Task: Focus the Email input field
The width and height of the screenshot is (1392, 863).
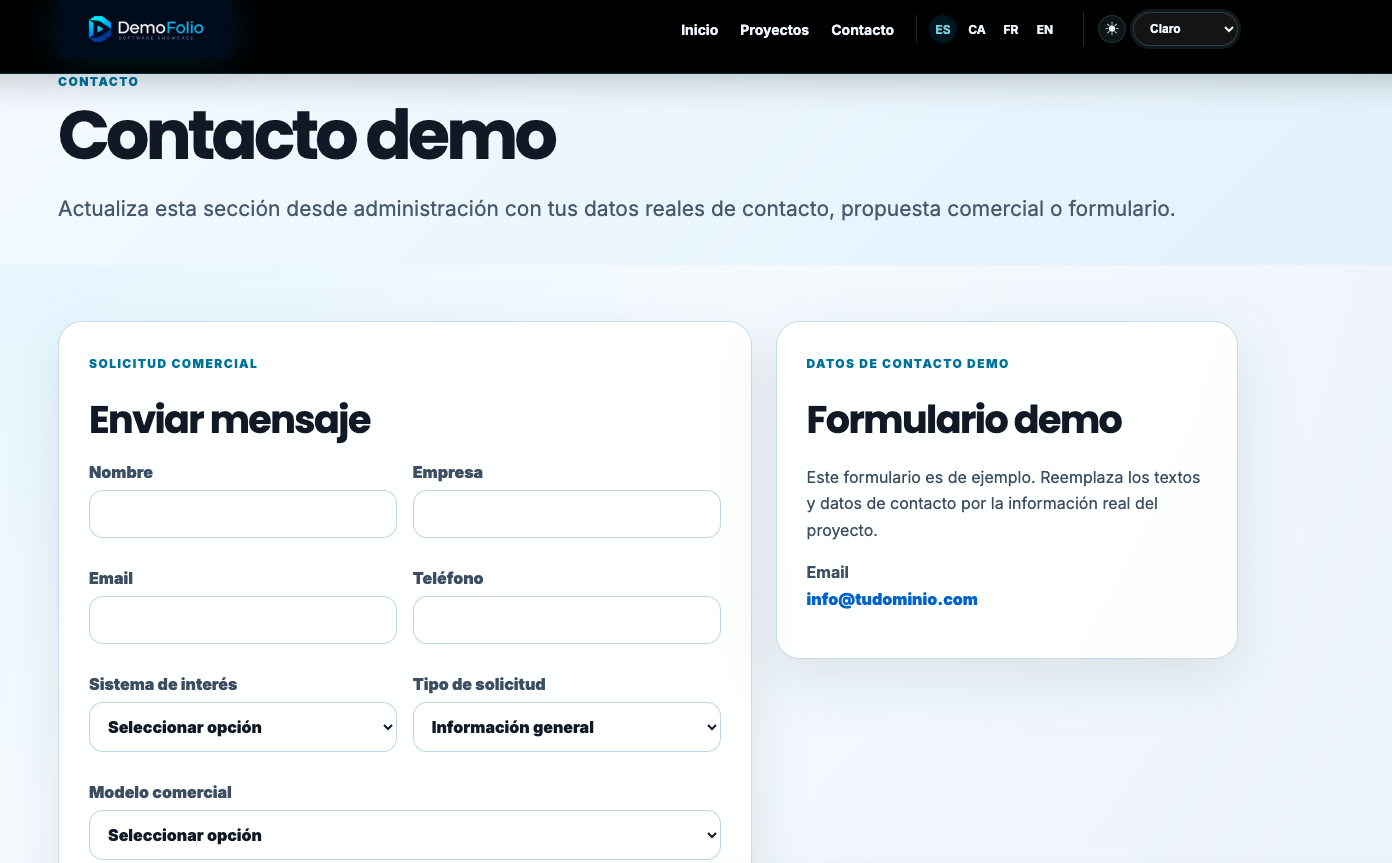Action: 243,620
